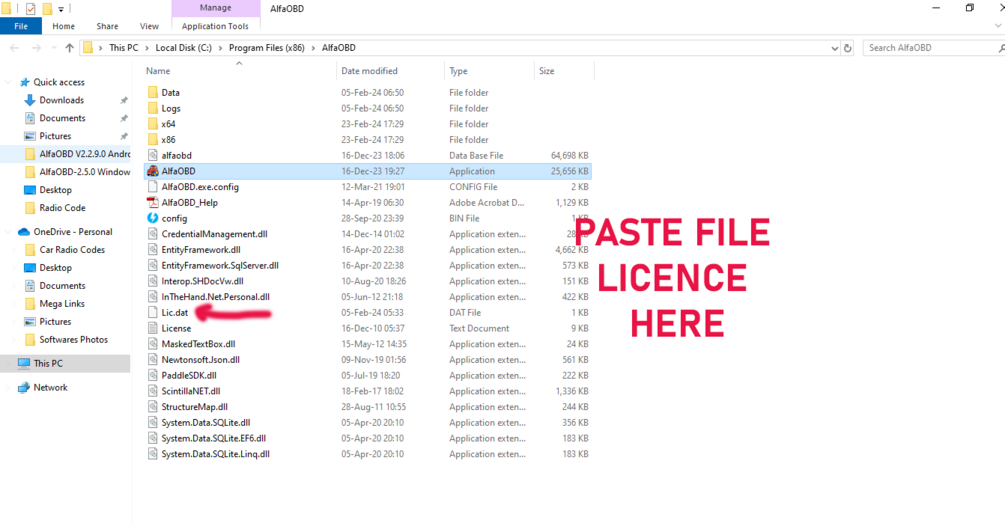Image resolution: width=1005 pixels, height=526 pixels.
Task: Click the Search AlfaOBD input field
Action: 928,48
